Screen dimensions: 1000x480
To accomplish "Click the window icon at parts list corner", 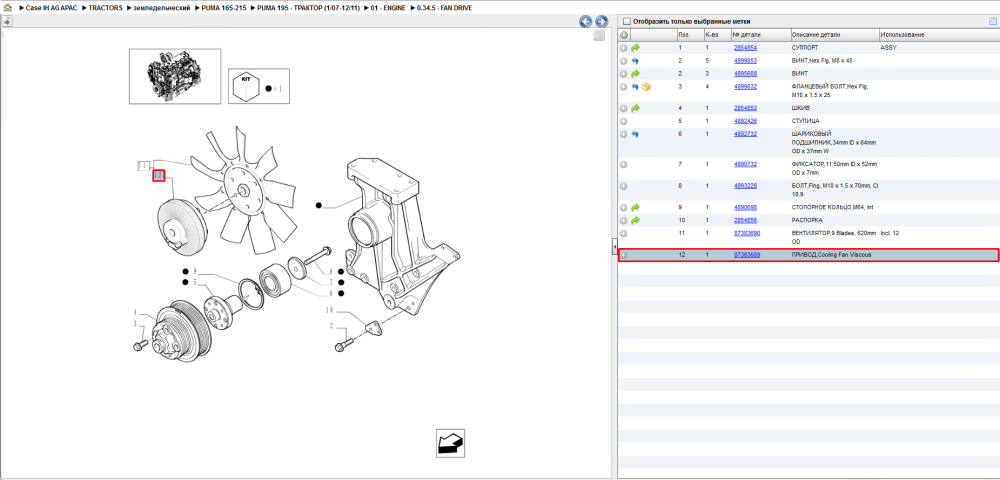I will (x=992, y=21).
